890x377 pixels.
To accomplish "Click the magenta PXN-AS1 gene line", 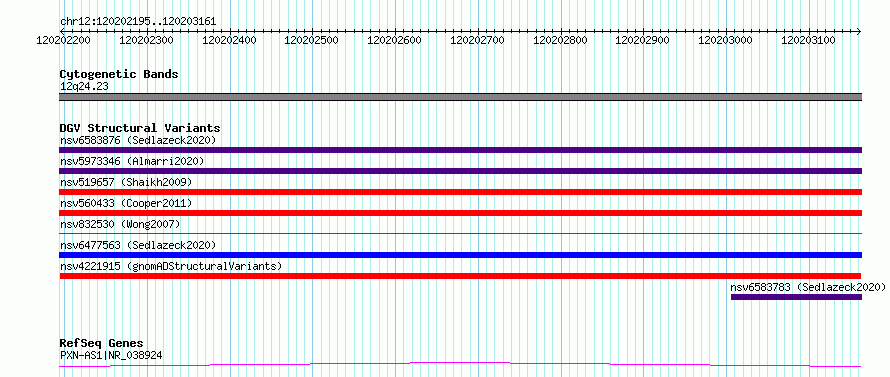I will [460, 365].
